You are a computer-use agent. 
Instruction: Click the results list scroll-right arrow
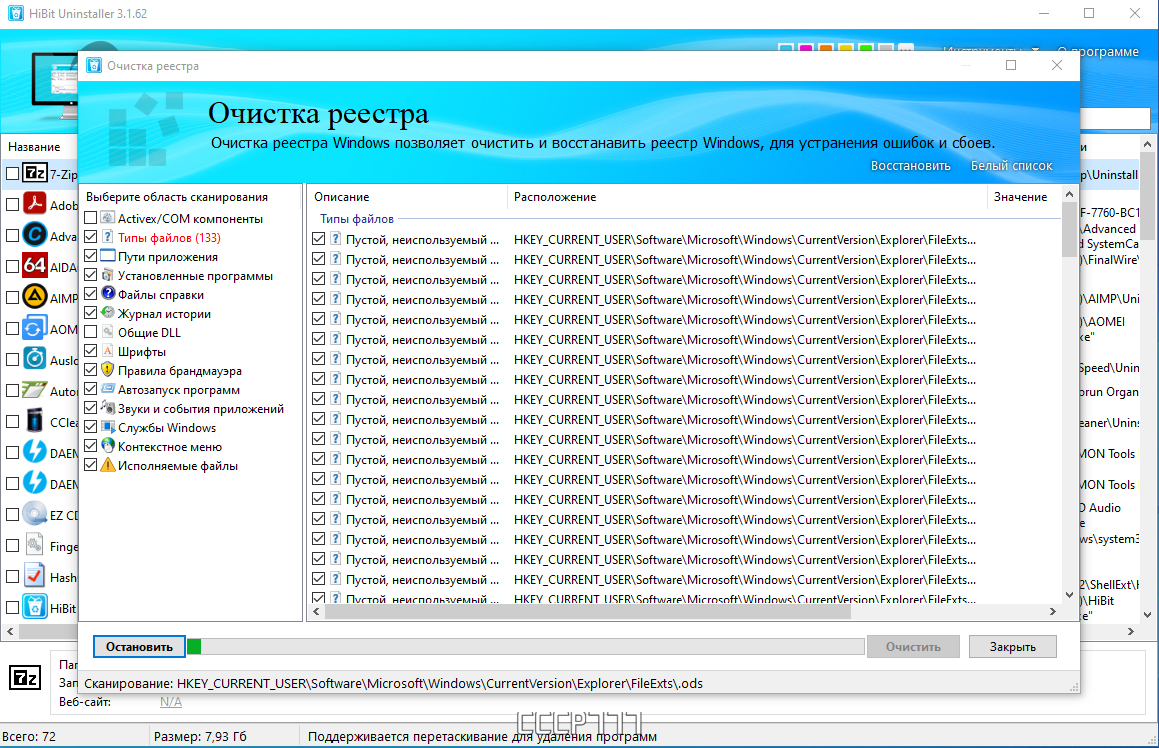1053,611
